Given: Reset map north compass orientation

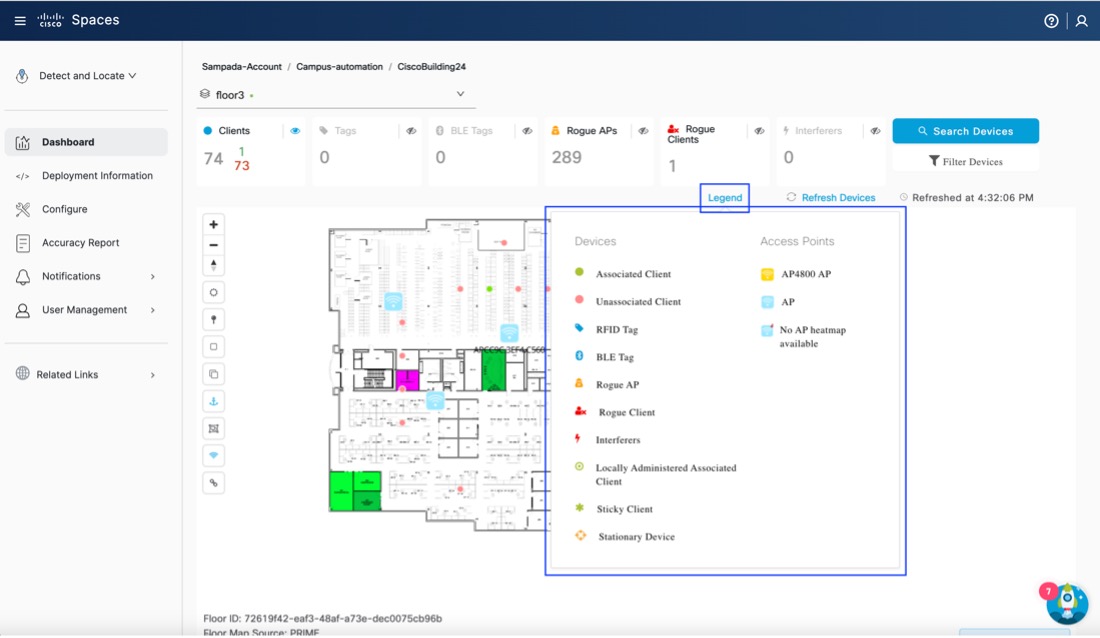Looking at the screenshot, I should pos(213,265).
